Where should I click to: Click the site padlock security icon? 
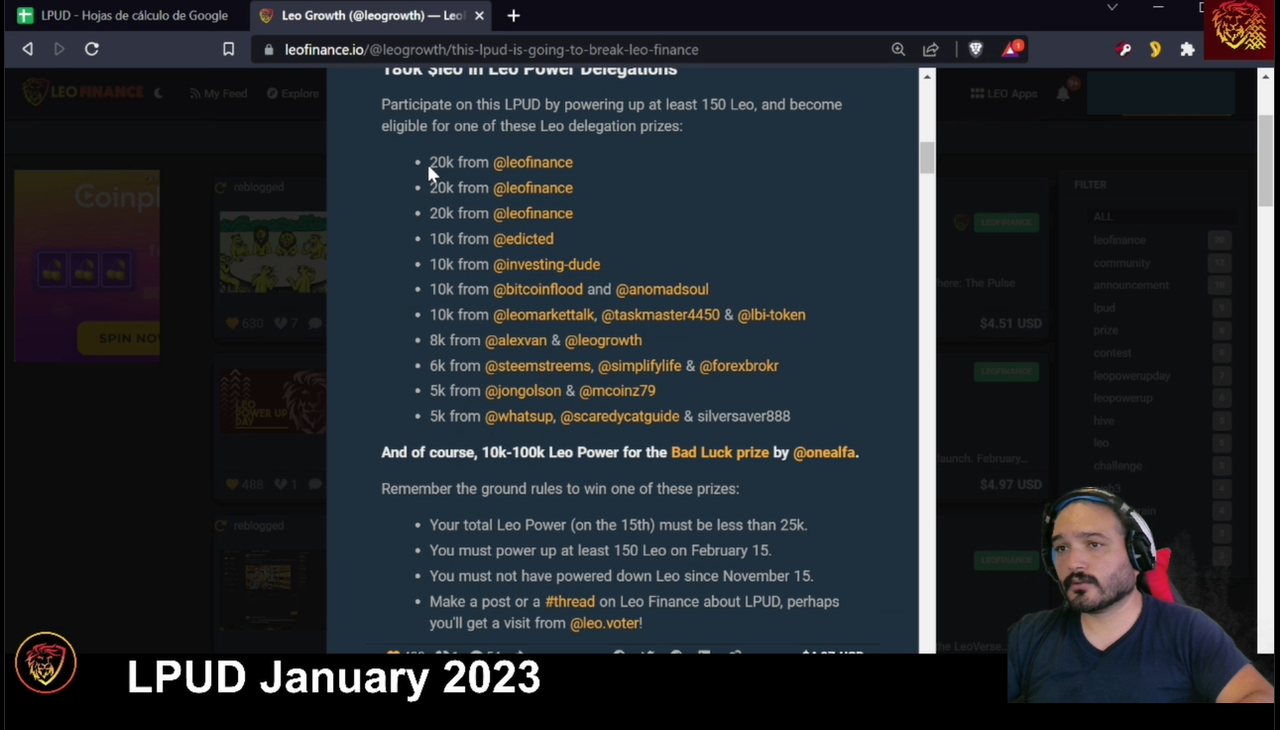pos(269,49)
